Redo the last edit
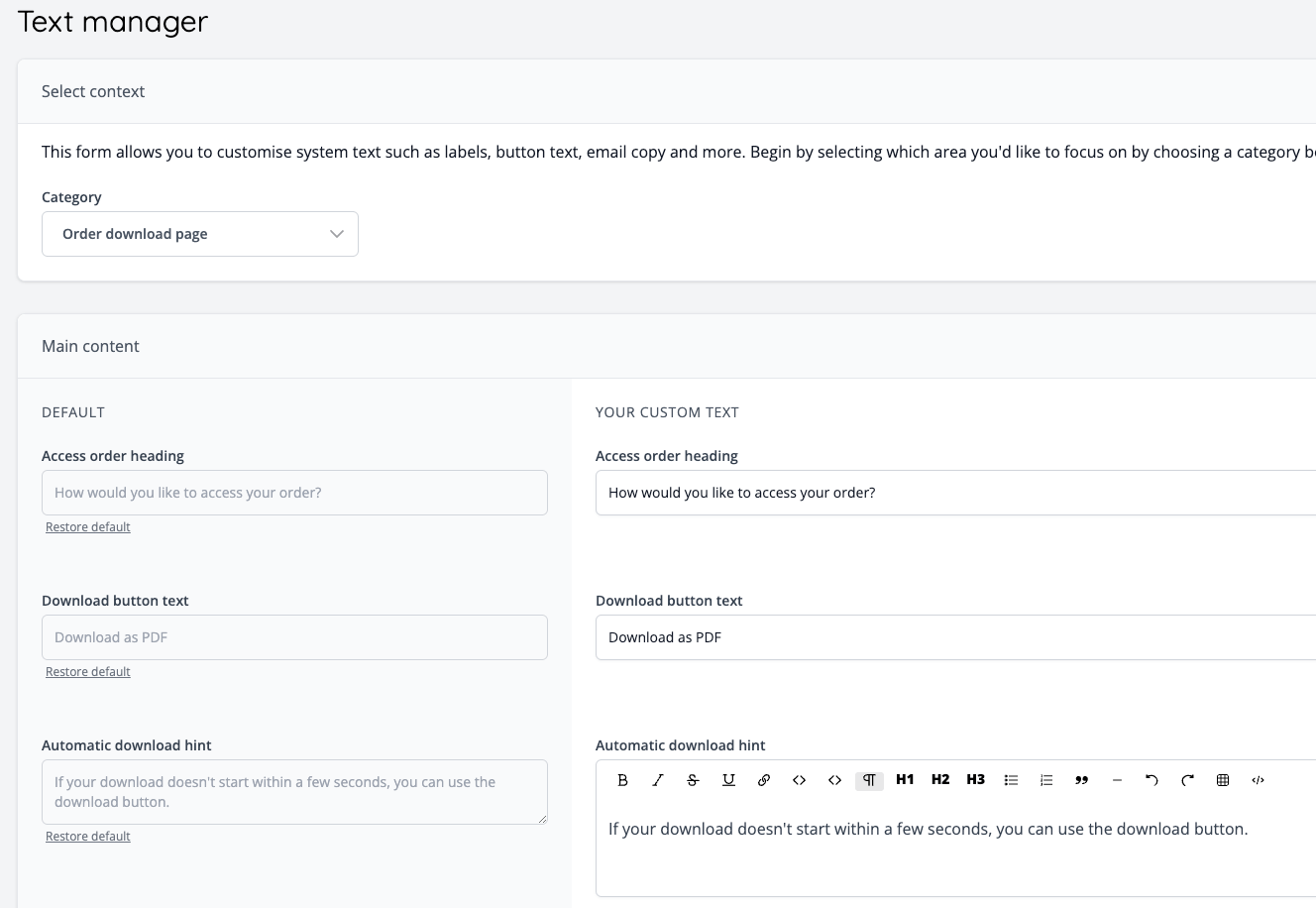The width and height of the screenshot is (1316, 908). 1187,780
